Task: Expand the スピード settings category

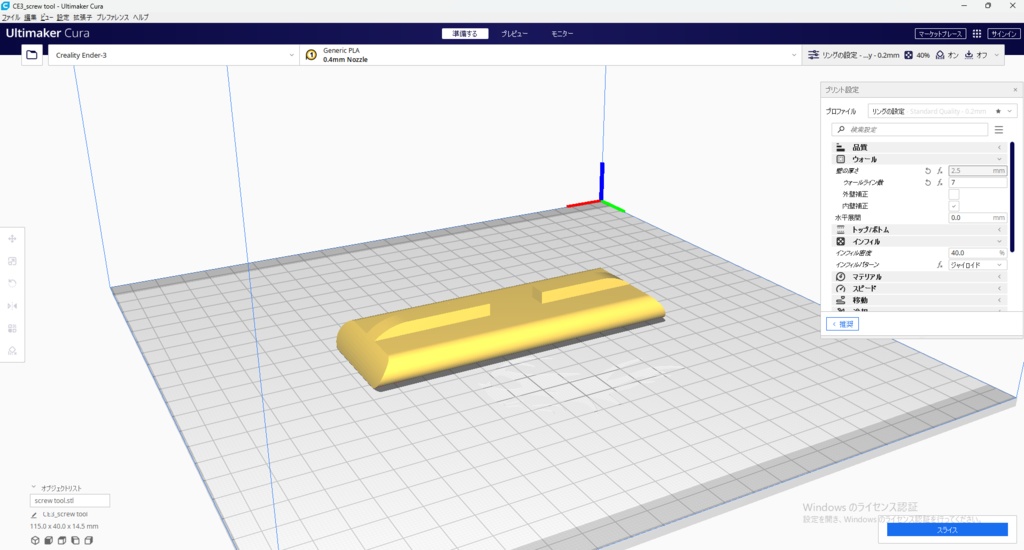Action: (x=919, y=289)
